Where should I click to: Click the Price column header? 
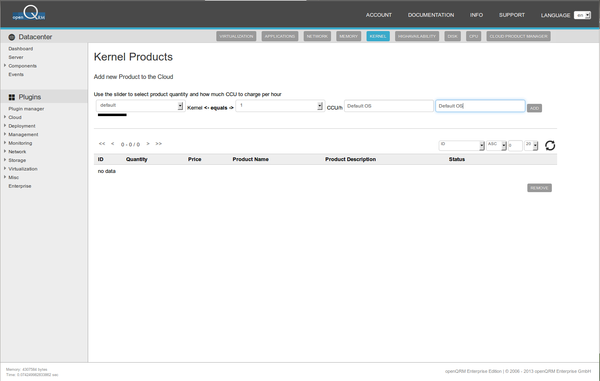pyautogui.click(x=194, y=160)
